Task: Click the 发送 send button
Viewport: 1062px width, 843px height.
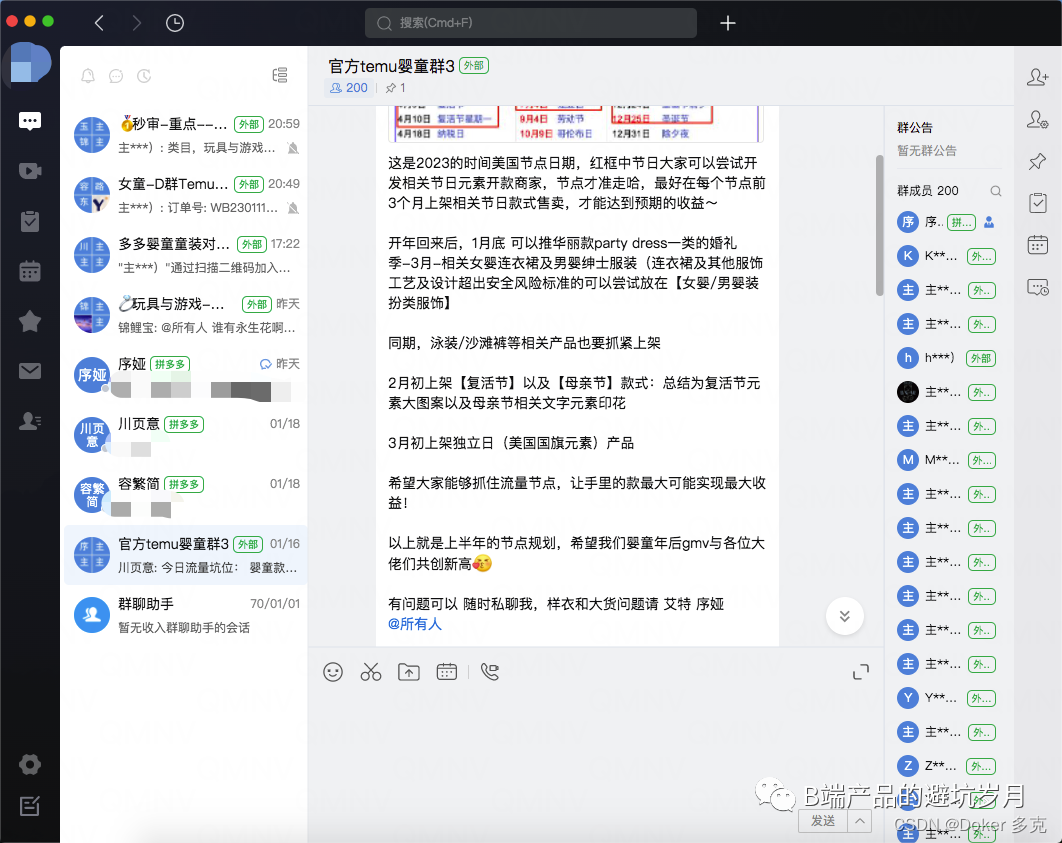Action: (x=823, y=821)
